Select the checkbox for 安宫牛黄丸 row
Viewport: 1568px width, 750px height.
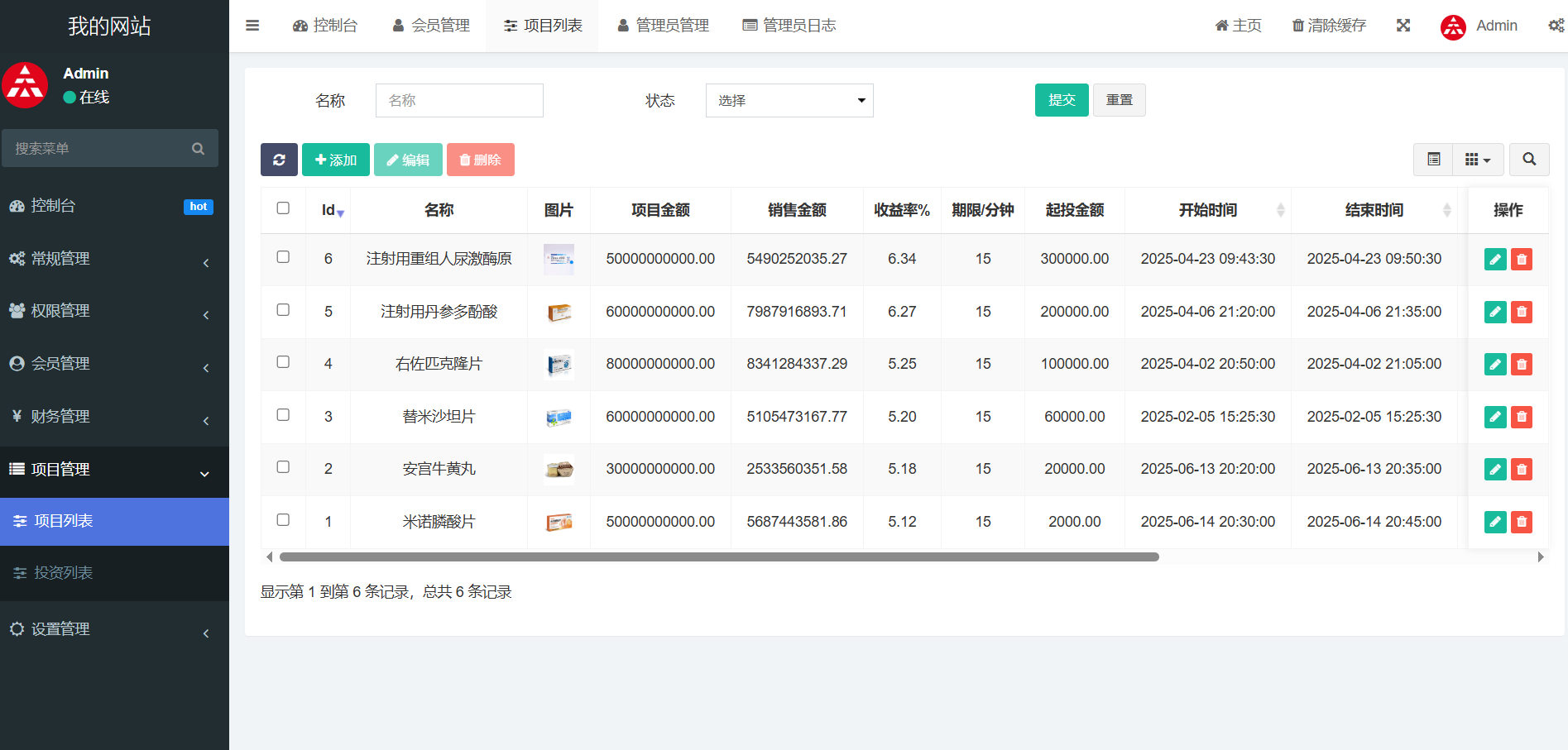point(283,467)
